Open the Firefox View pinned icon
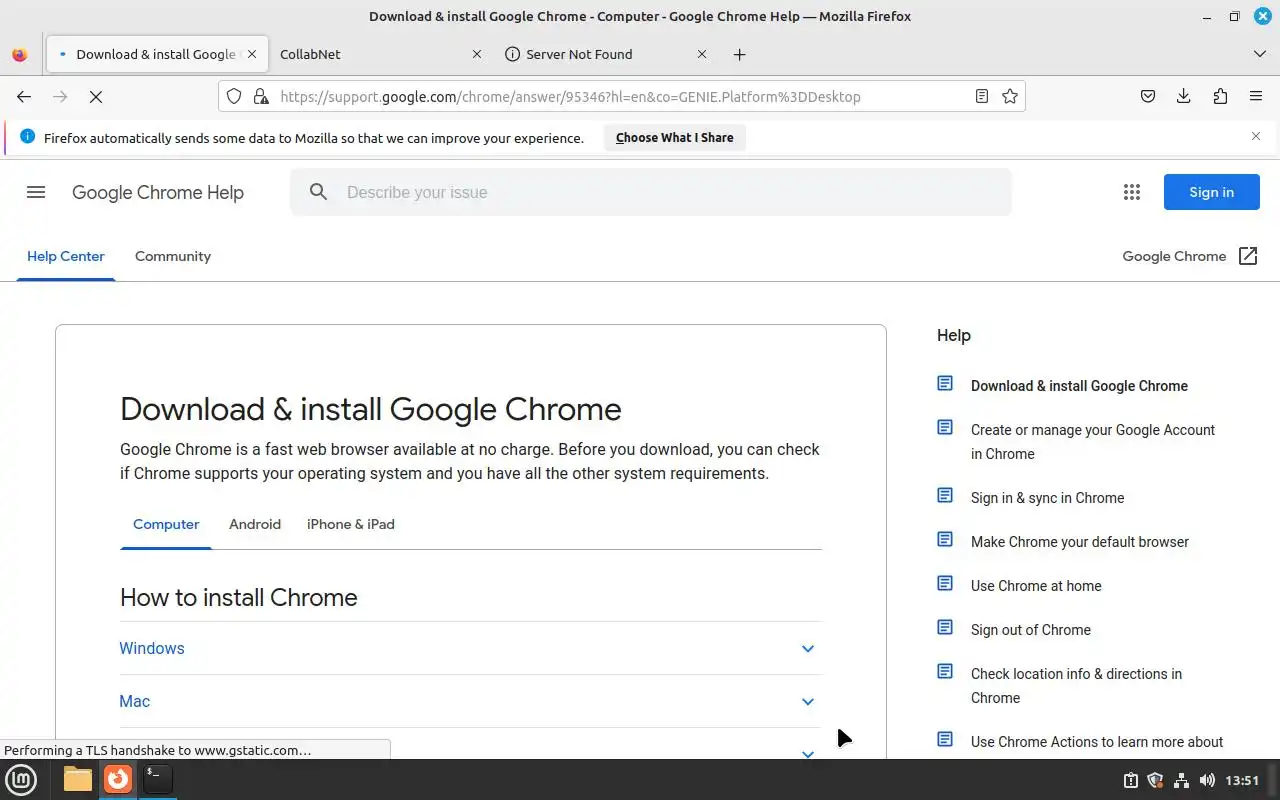1280x800 pixels. (19, 54)
